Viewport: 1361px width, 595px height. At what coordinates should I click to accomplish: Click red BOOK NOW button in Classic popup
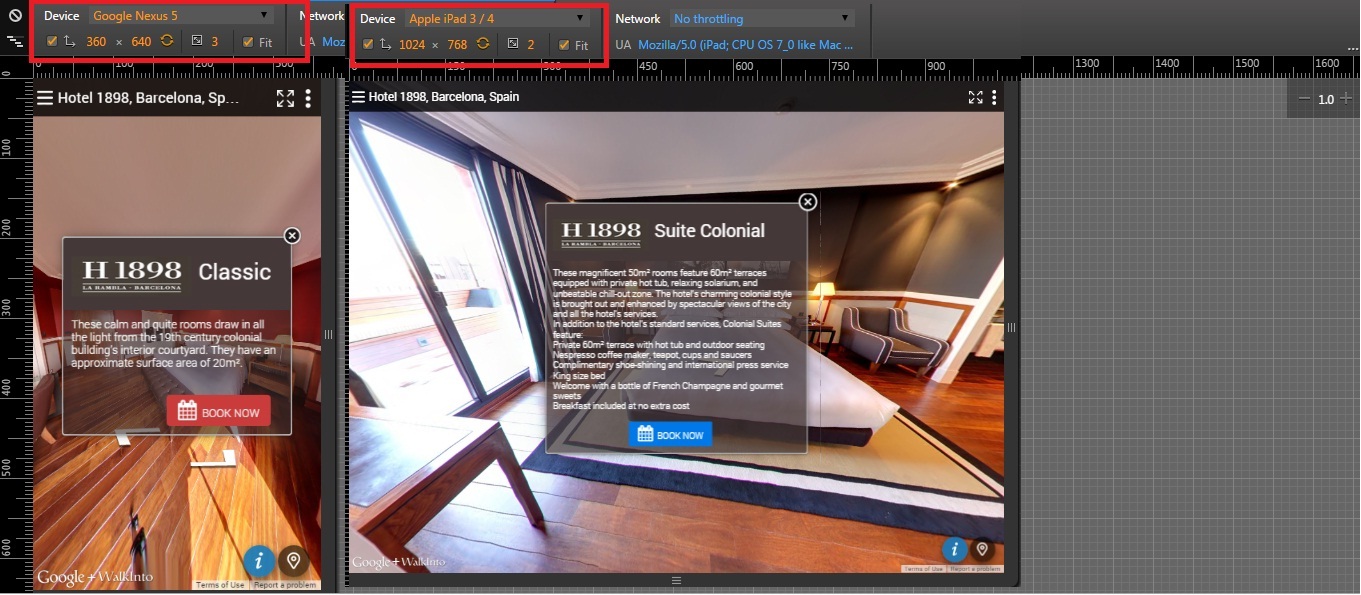pos(218,411)
